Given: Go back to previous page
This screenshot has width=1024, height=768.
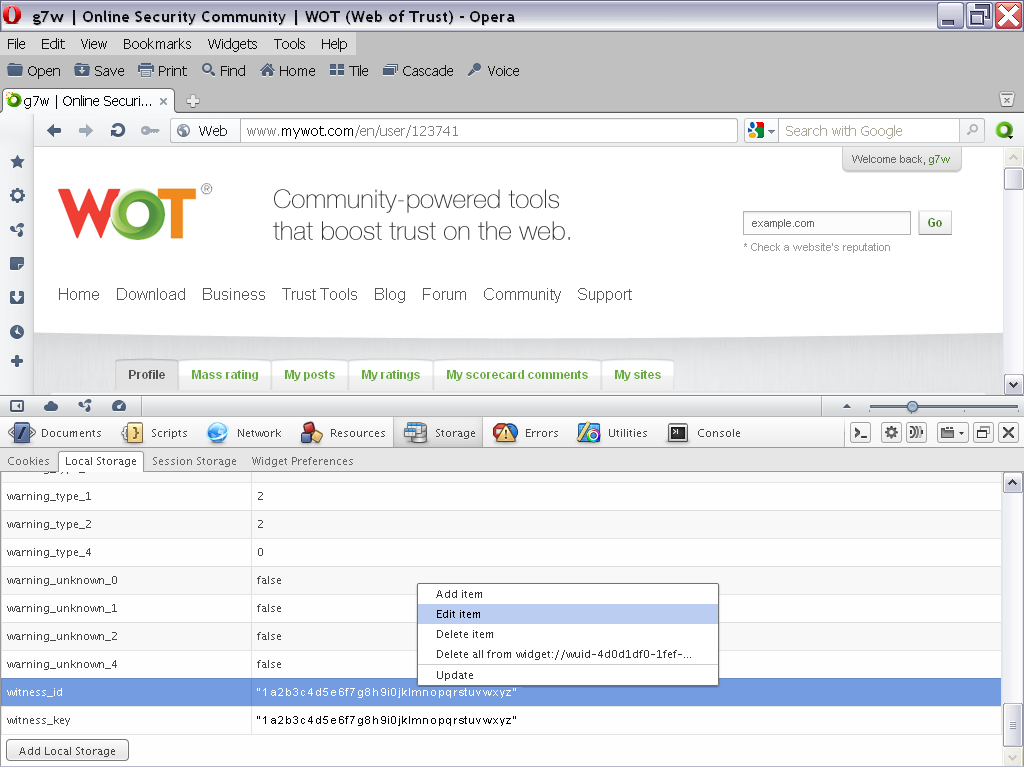Looking at the screenshot, I should 54,131.
